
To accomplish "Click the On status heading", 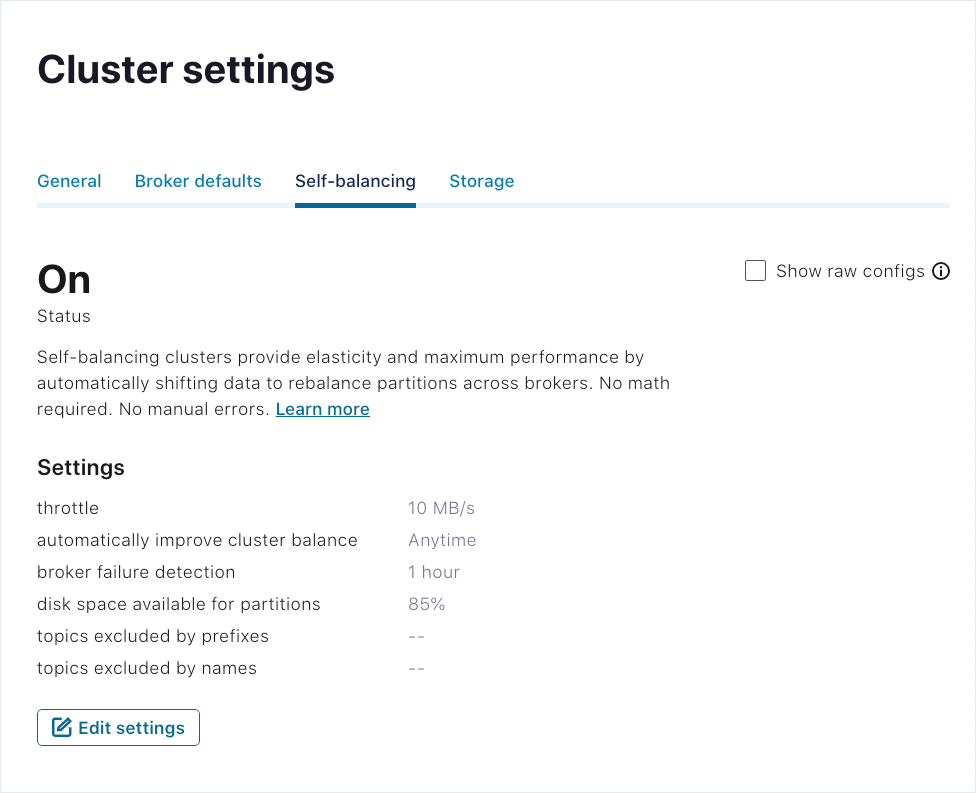I will click(64, 279).
